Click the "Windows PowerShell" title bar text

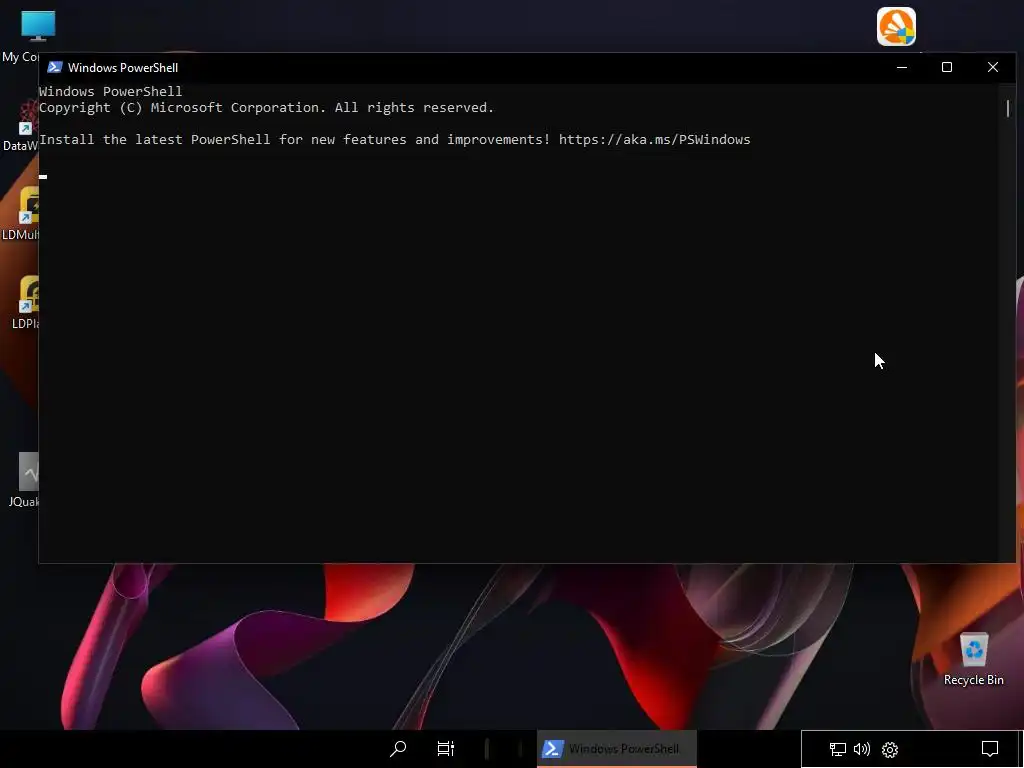tap(123, 68)
